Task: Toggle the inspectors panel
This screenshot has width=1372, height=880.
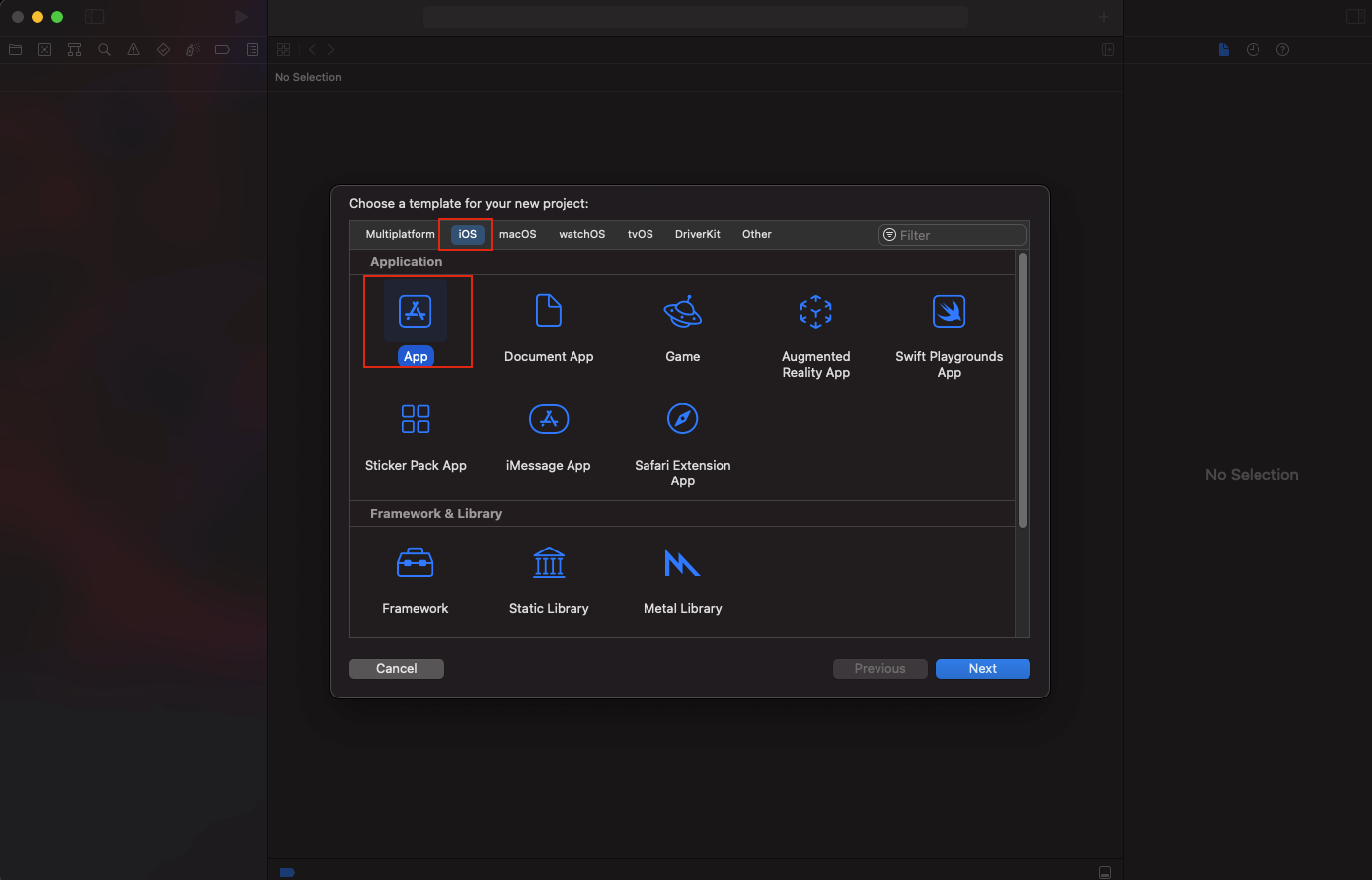Action: pos(1355,17)
